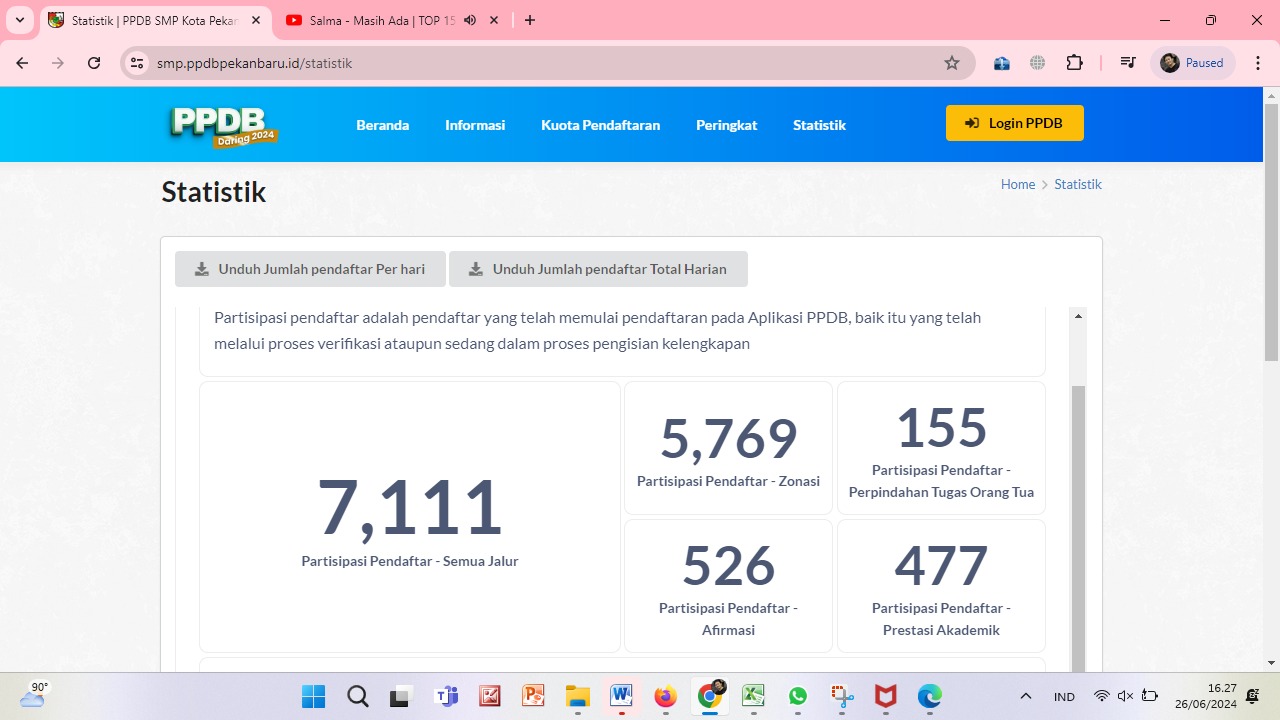Reload the current page
The width and height of the screenshot is (1280, 720).
(94, 63)
